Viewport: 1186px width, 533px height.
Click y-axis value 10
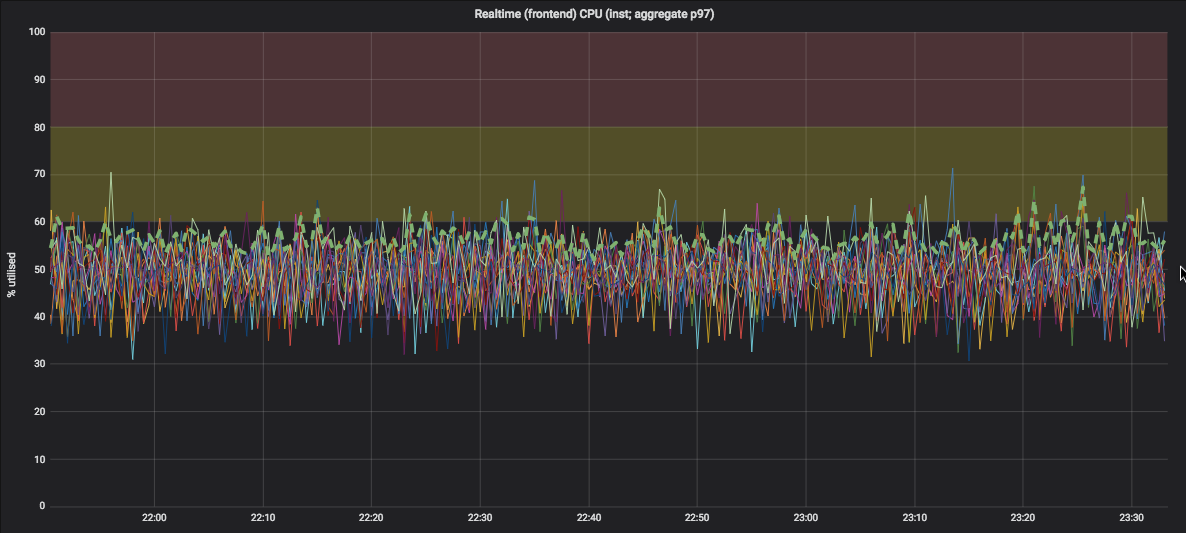coord(40,459)
